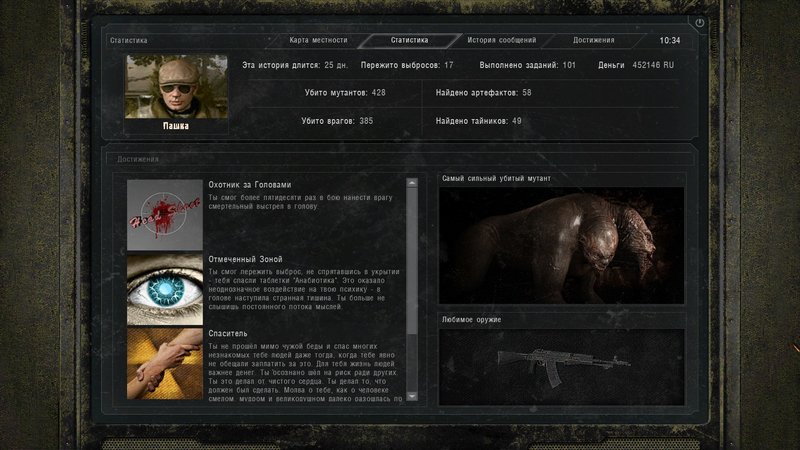
Task: Select the Охотник за Головами headshot icon
Action: tap(165, 215)
